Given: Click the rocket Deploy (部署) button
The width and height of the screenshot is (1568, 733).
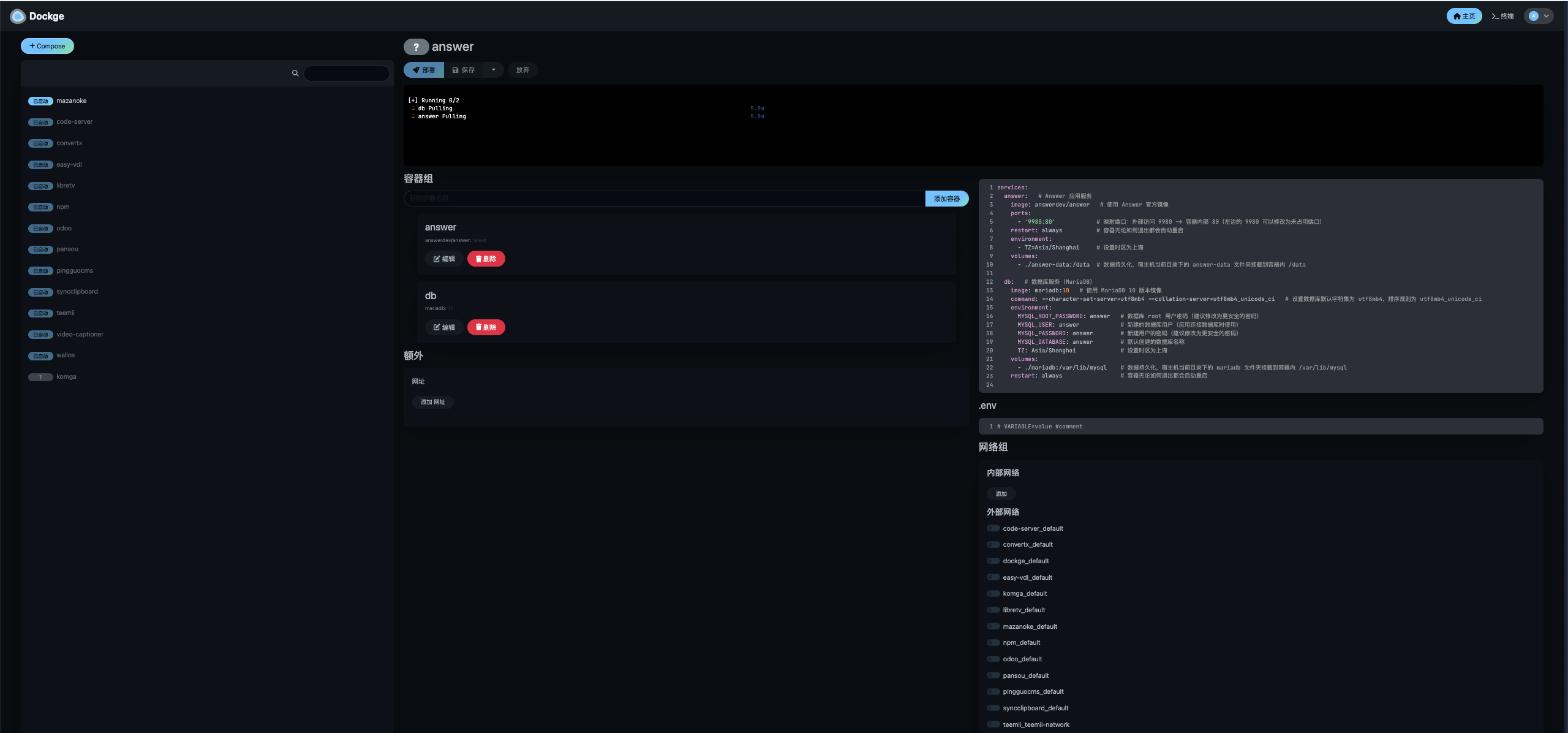Looking at the screenshot, I should [423, 70].
